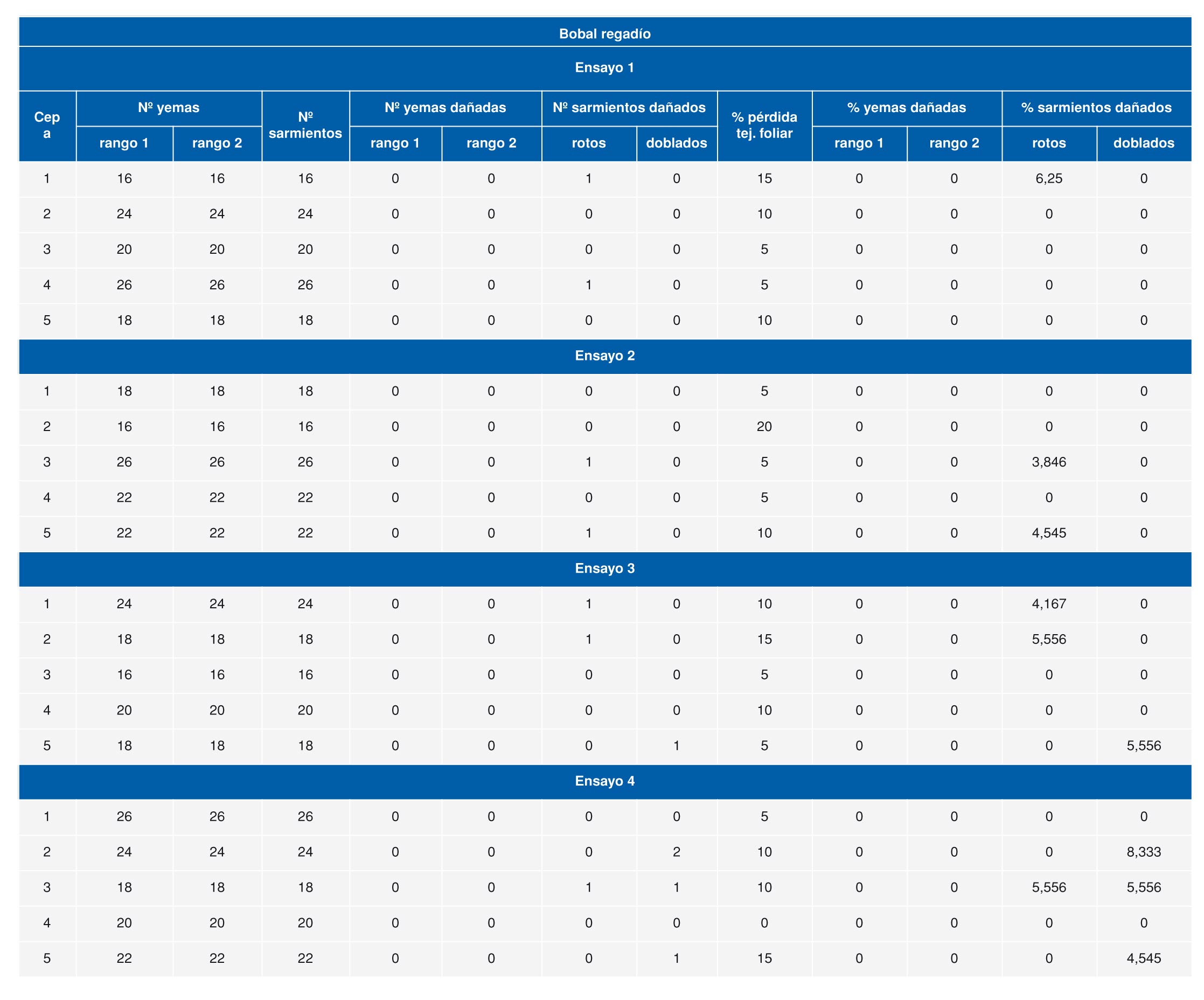Select 'doblados' subheader under Nº sarmientos dañados
Viewport: 1204px width, 1000px height.
(677, 143)
